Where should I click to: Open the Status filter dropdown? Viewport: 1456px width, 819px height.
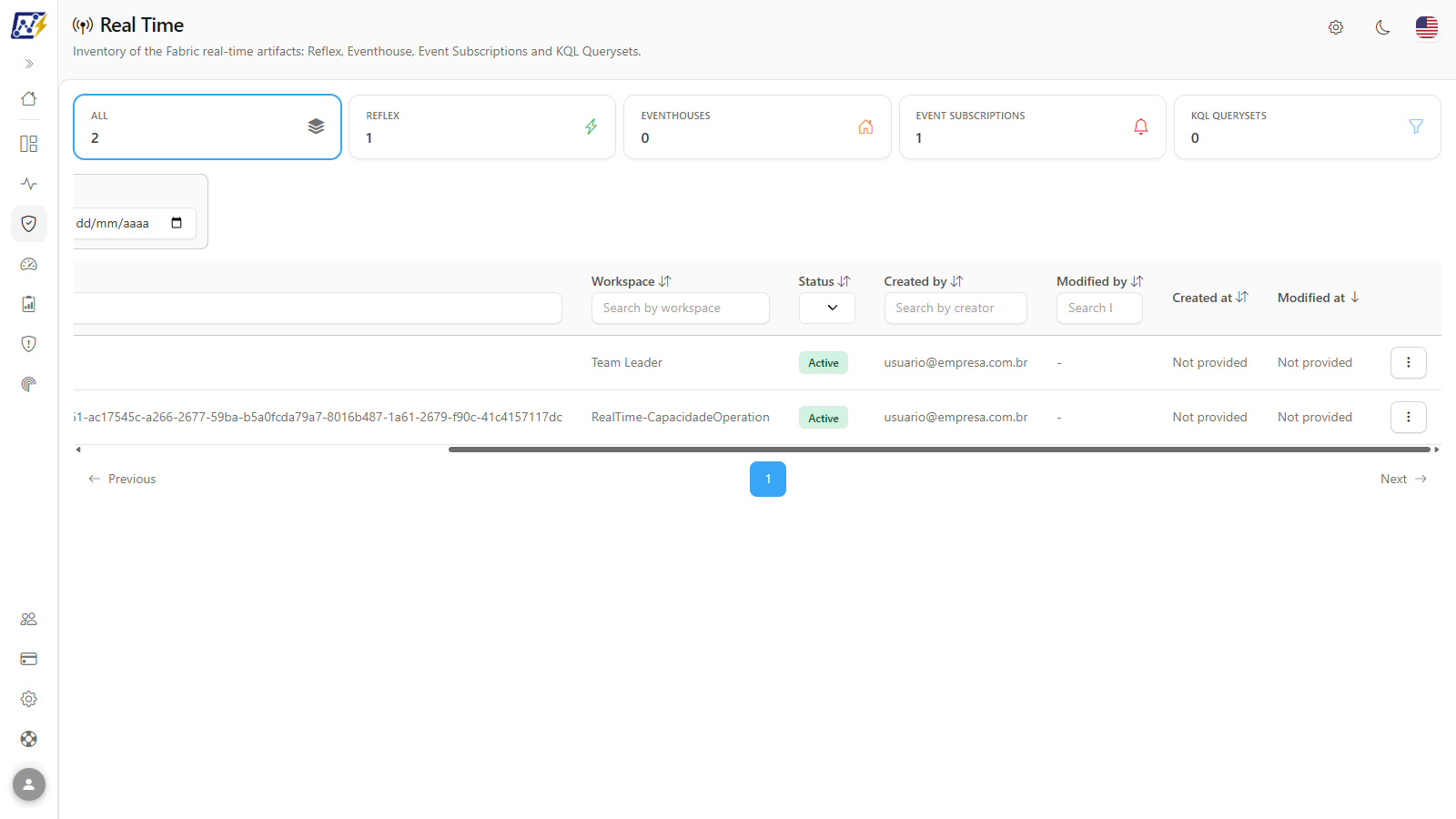(x=827, y=308)
